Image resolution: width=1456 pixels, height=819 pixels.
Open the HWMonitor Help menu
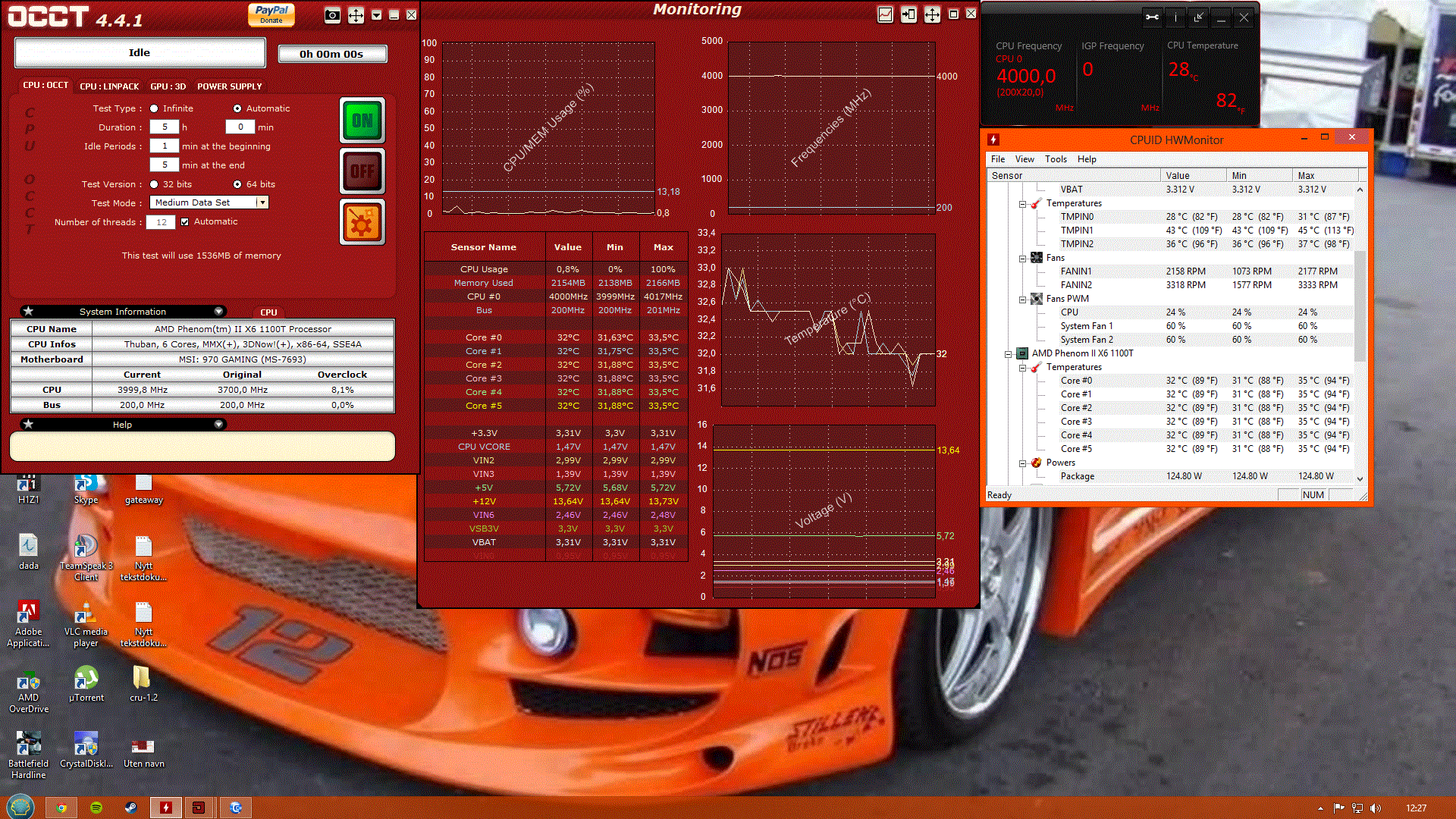(1087, 159)
